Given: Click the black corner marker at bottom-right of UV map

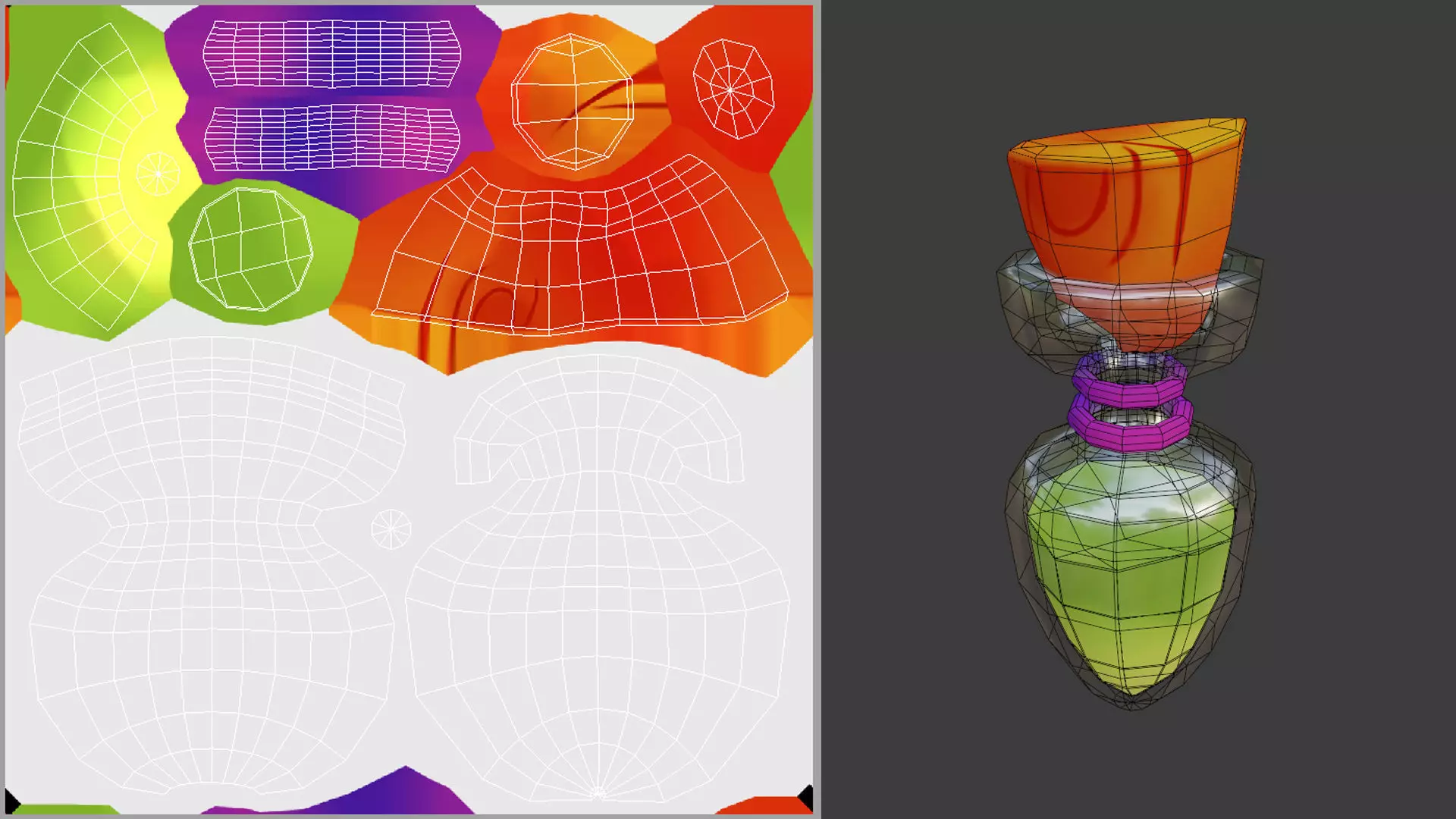Looking at the screenshot, I should coord(805,798).
